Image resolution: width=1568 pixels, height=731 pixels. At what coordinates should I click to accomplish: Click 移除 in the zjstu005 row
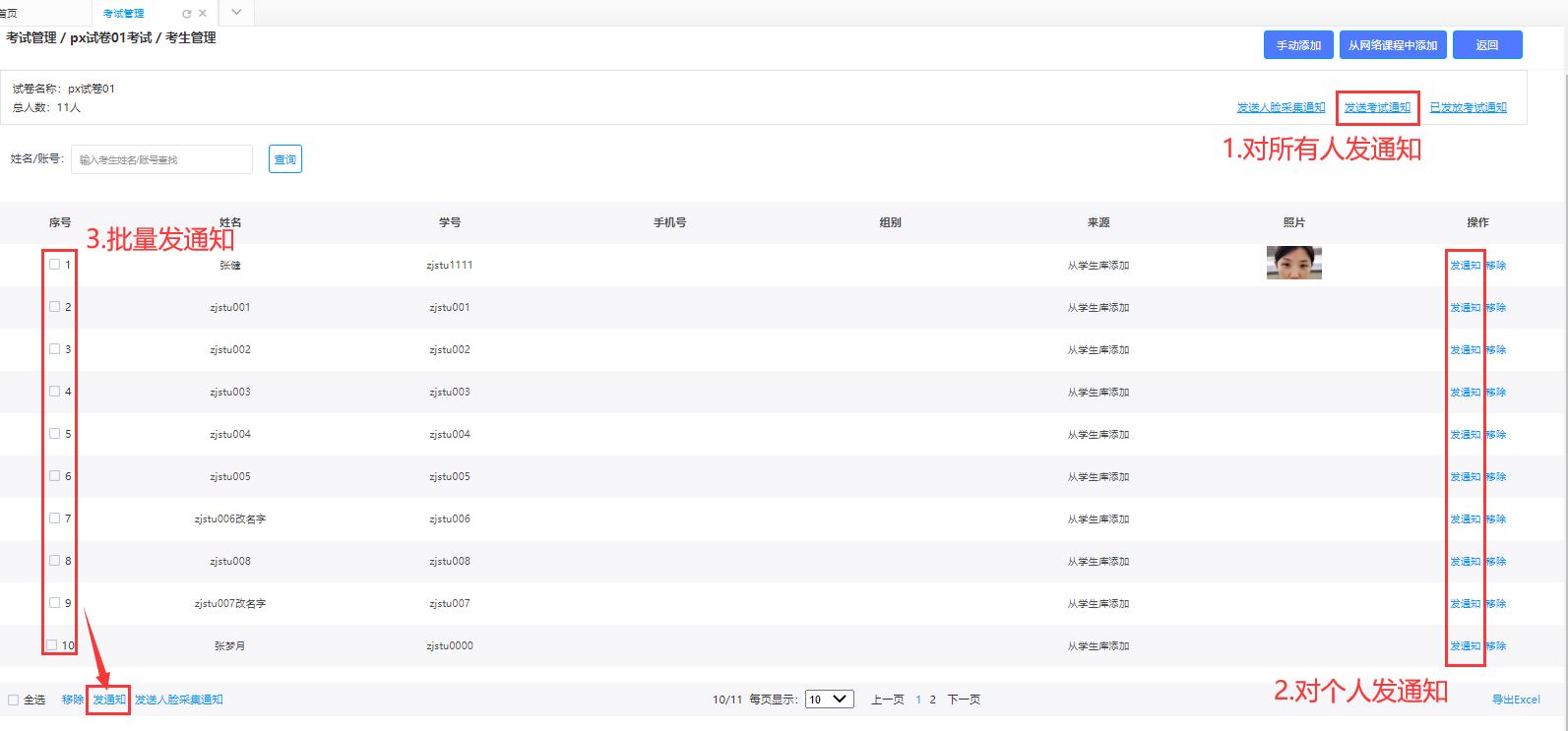tap(1496, 476)
